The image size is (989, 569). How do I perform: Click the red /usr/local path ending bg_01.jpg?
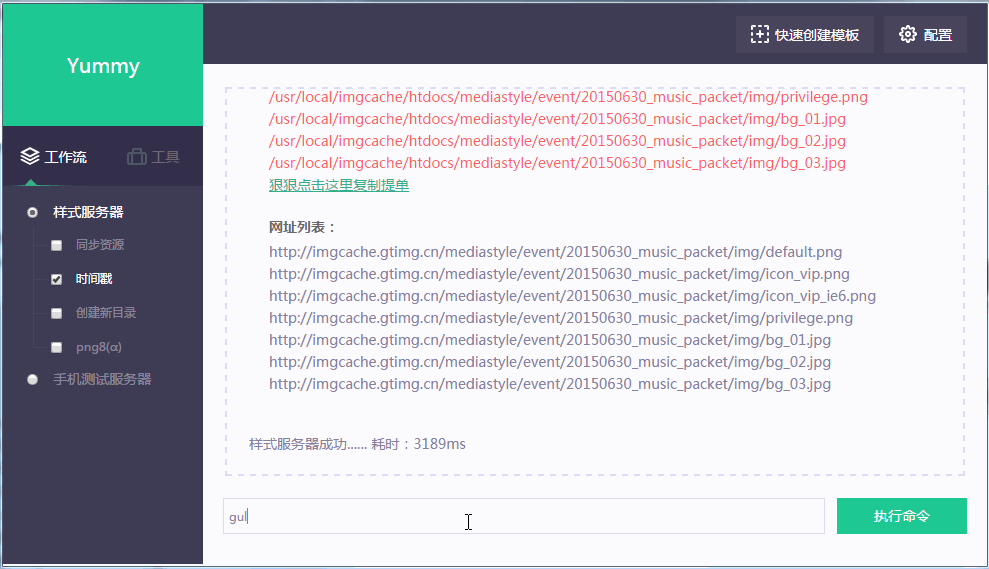pos(558,119)
